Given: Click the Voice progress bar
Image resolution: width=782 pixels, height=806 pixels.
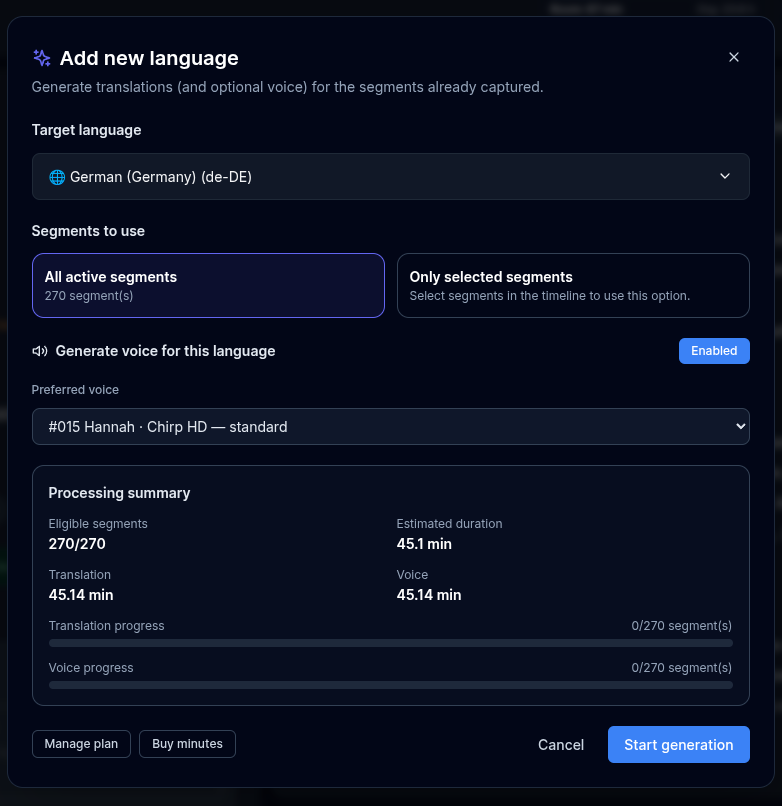Looking at the screenshot, I should (x=390, y=685).
